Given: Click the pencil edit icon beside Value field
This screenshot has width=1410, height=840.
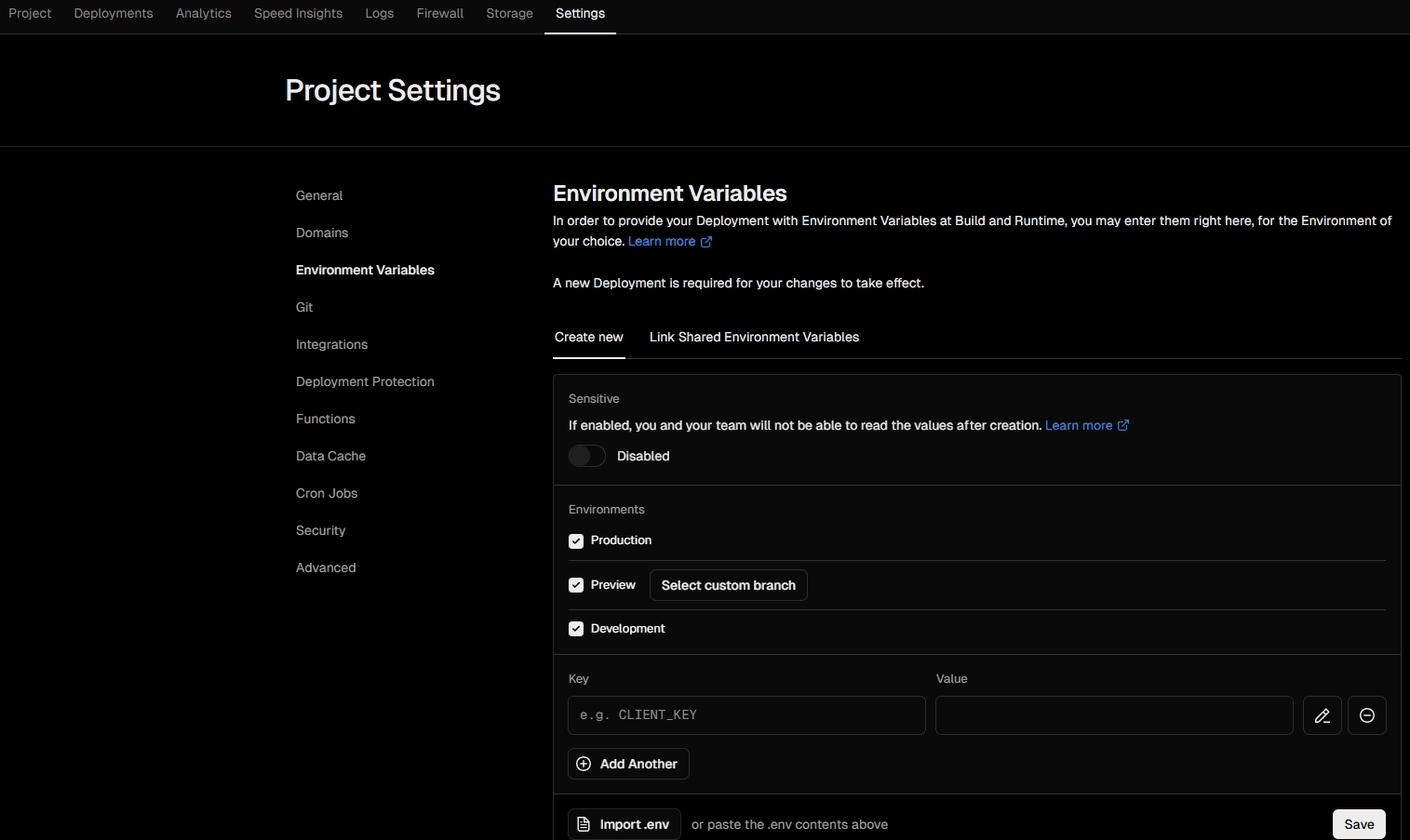Looking at the screenshot, I should tap(1322, 715).
